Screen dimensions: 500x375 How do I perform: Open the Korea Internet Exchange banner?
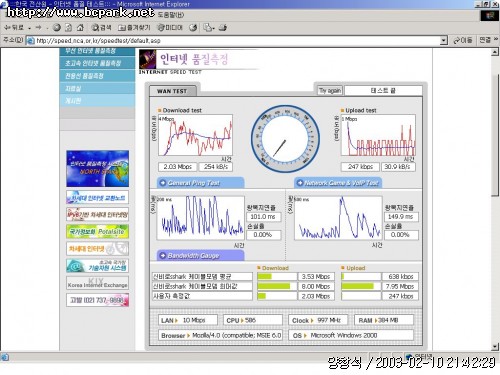tap(97, 283)
